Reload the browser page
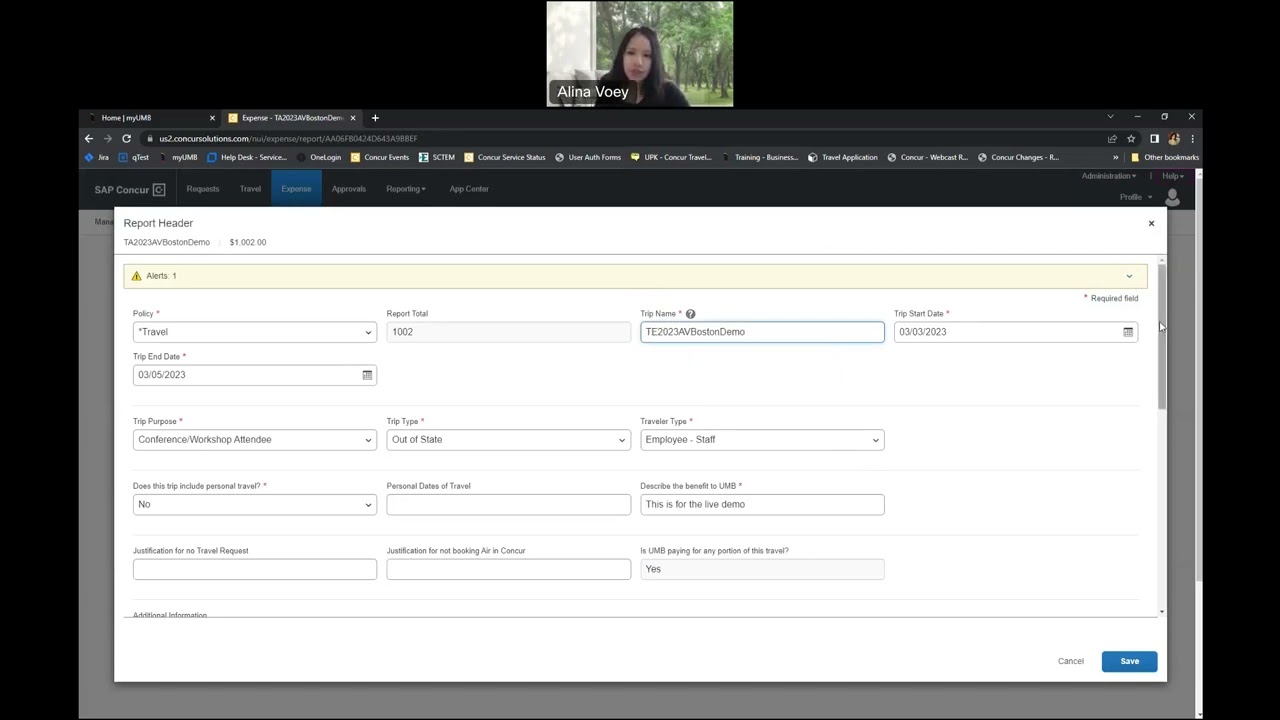The image size is (1280, 720). coord(126,139)
